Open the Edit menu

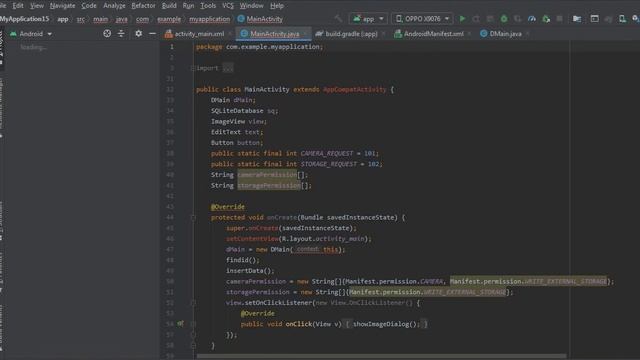click(18, 6)
